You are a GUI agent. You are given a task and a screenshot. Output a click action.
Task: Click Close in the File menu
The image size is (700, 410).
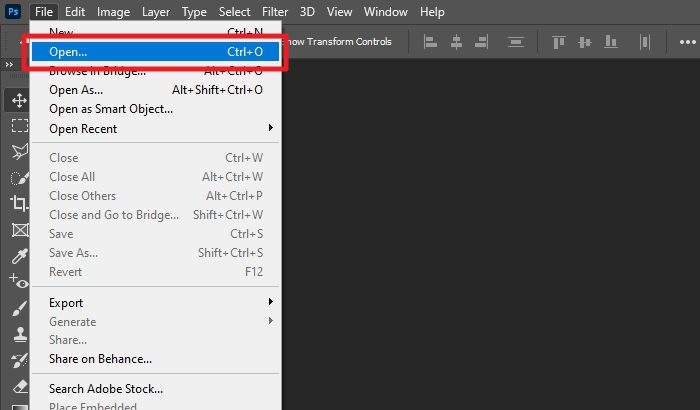pyautogui.click(x=155, y=158)
